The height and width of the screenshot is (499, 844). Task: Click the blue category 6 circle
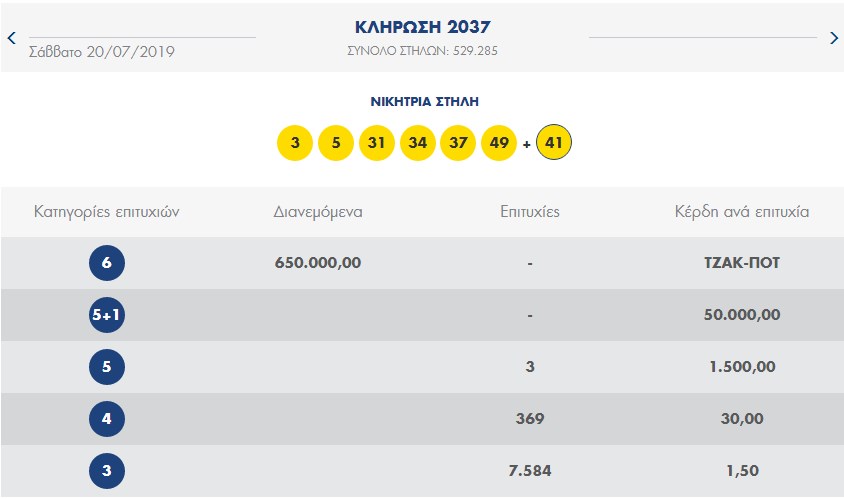(107, 263)
